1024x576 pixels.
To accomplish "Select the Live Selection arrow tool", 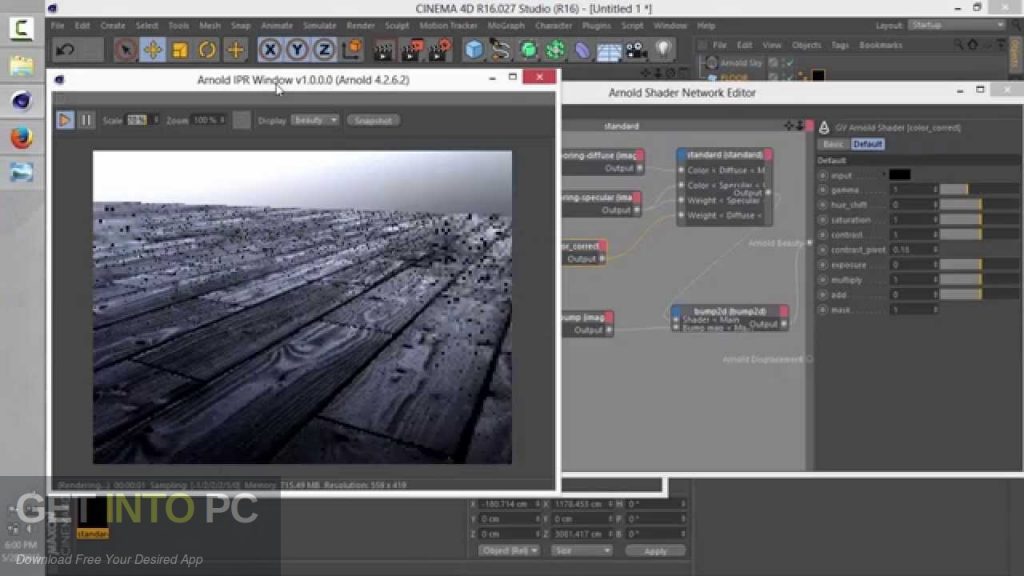I will tap(125, 50).
